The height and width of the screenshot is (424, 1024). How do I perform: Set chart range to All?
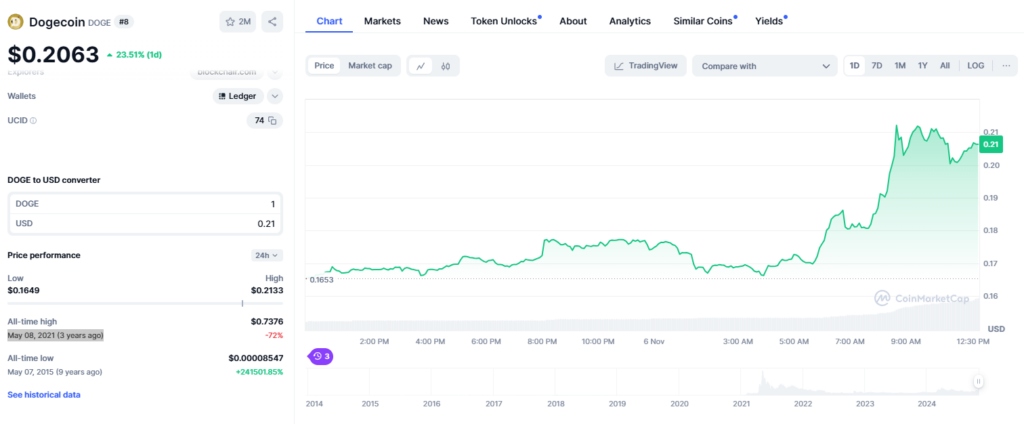click(x=945, y=66)
